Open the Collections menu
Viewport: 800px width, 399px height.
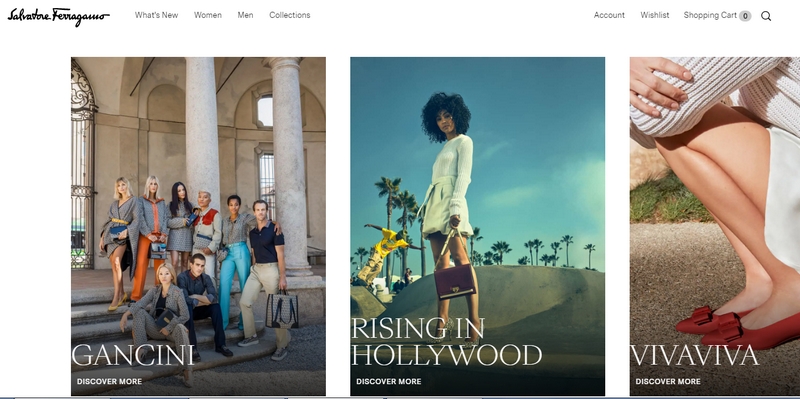click(290, 15)
